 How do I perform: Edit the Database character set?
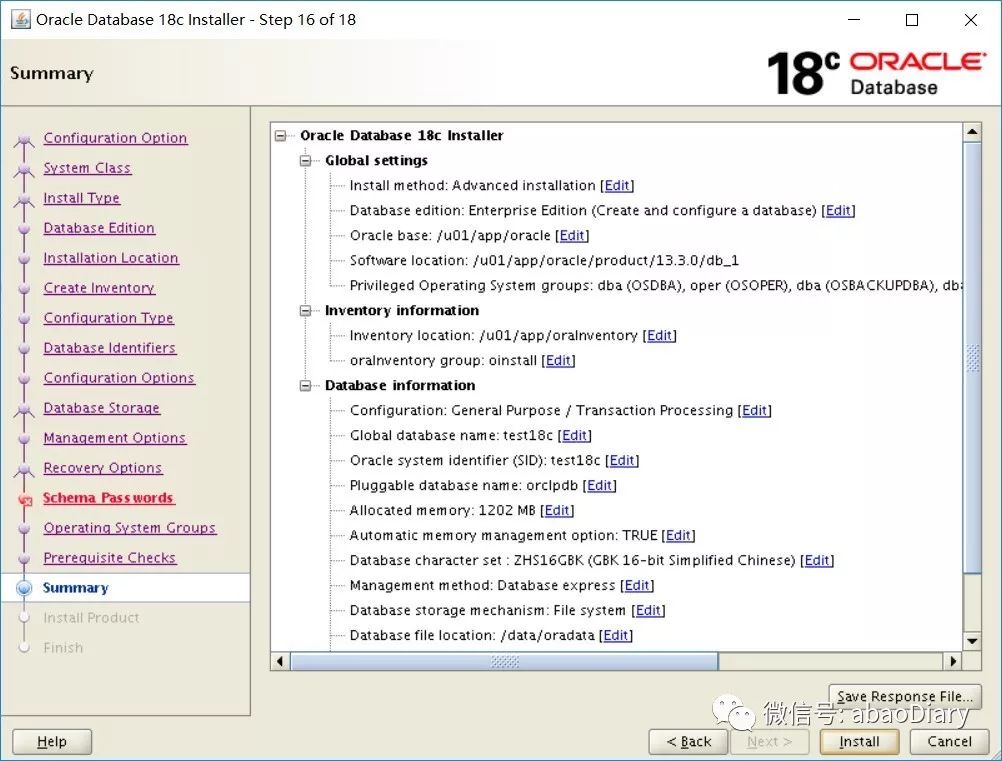[x=817, y=560]
